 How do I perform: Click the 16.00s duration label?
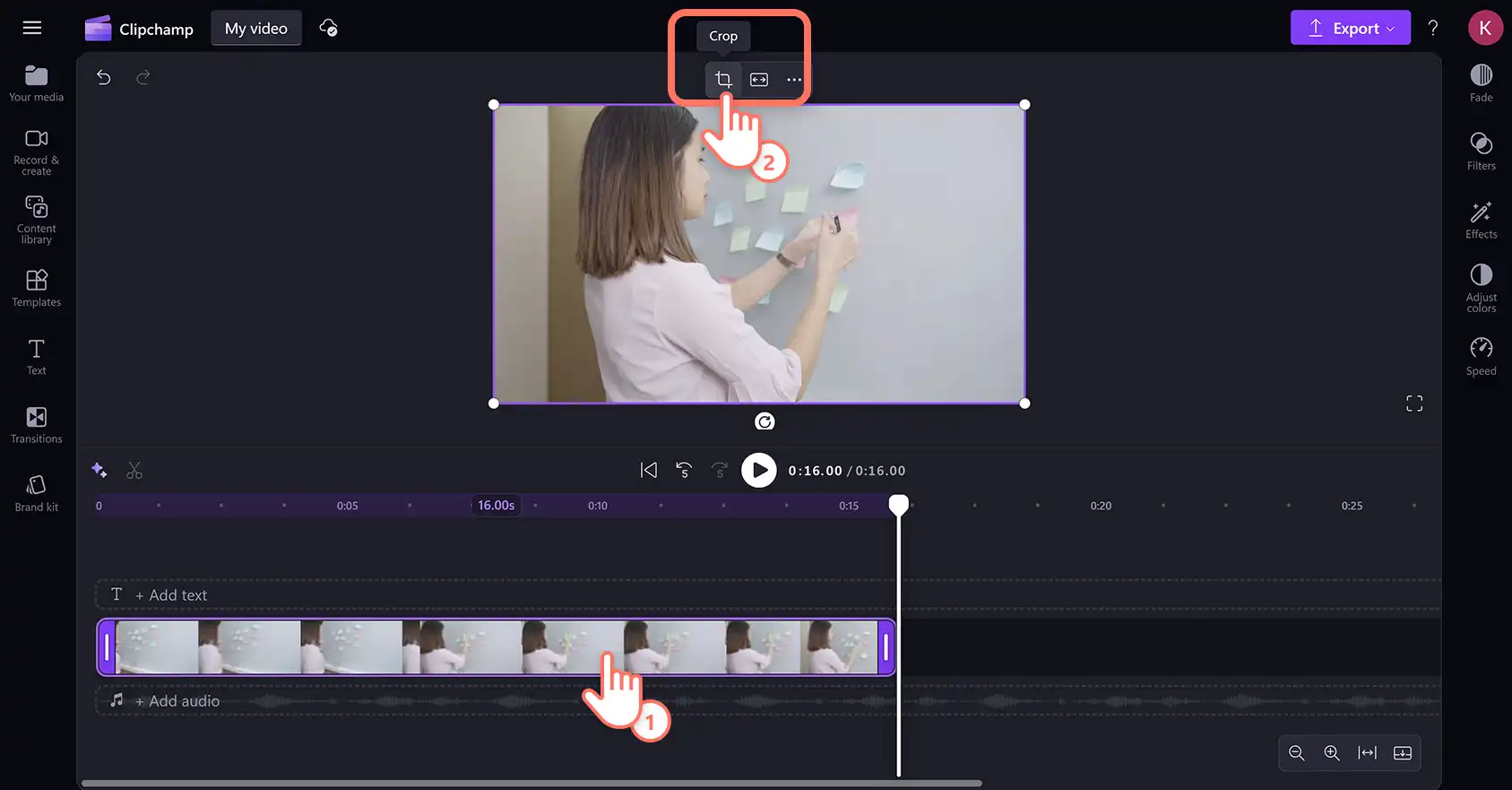click(x=497, y=506)
